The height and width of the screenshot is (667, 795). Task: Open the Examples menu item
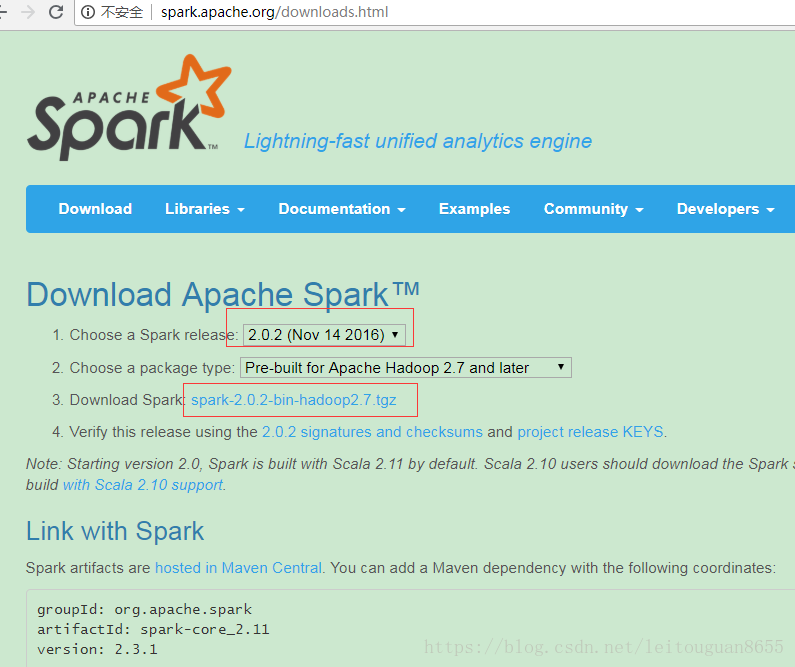(x=475, y=209)
